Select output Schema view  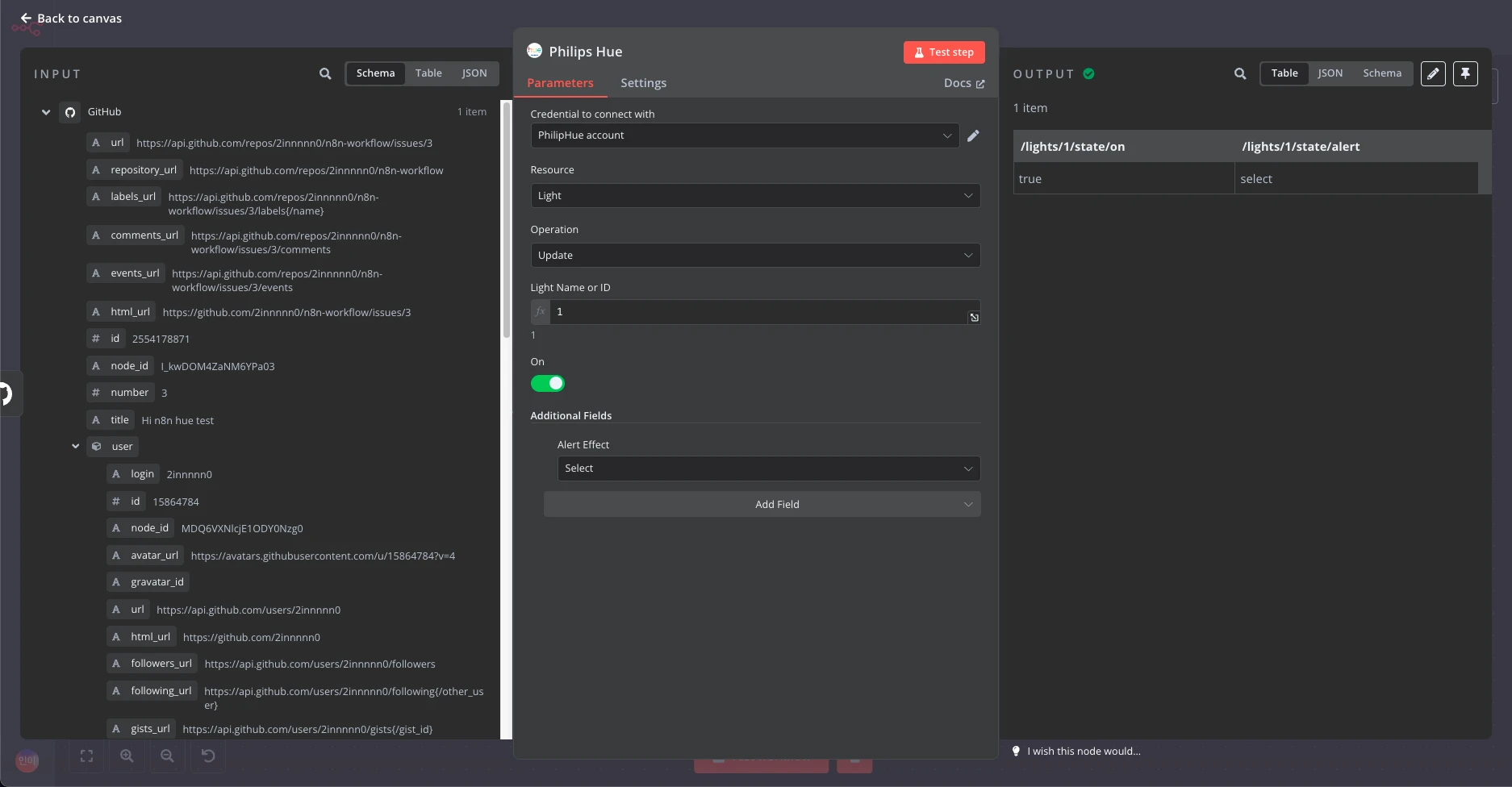[x=1382, y=73]
